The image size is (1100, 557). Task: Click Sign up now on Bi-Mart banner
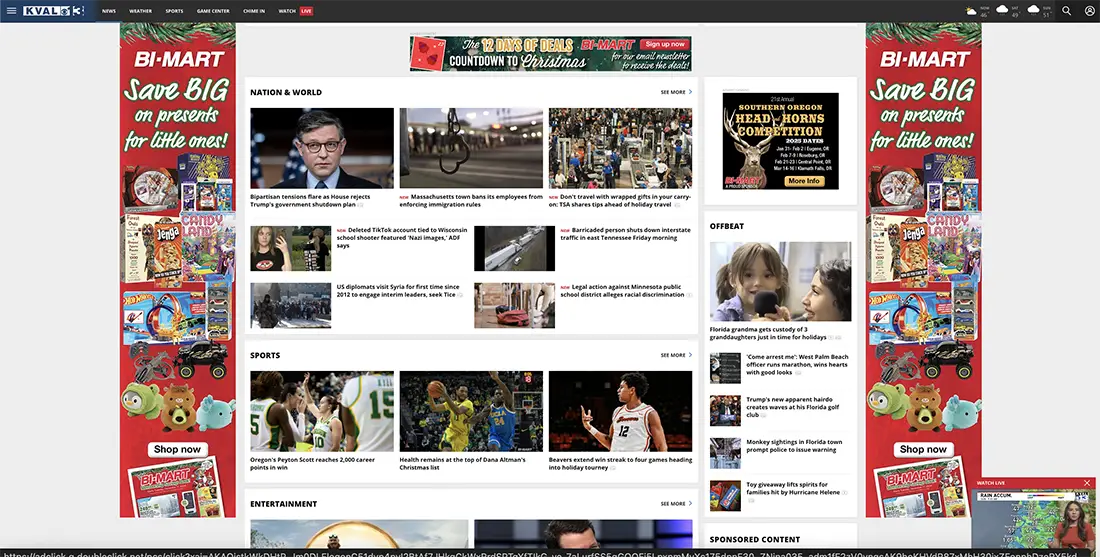click(665, 43)
